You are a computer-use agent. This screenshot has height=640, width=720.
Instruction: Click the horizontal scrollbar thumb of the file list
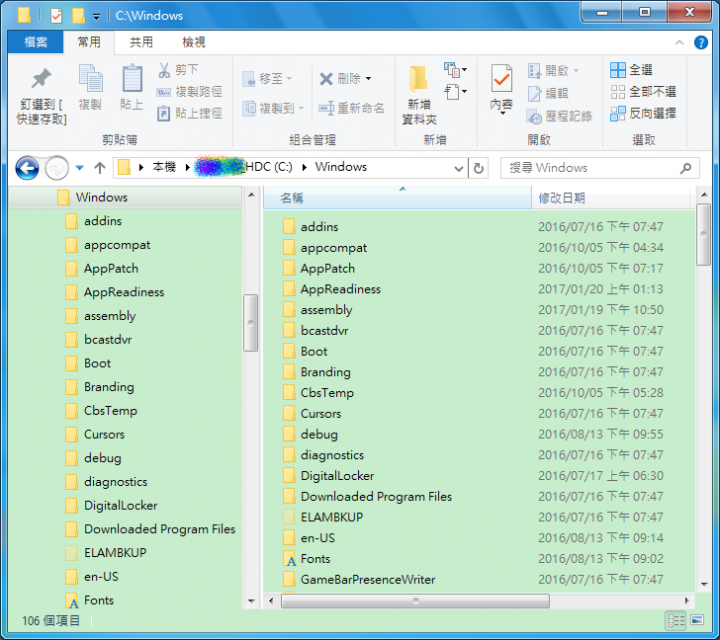coord(416,601)
